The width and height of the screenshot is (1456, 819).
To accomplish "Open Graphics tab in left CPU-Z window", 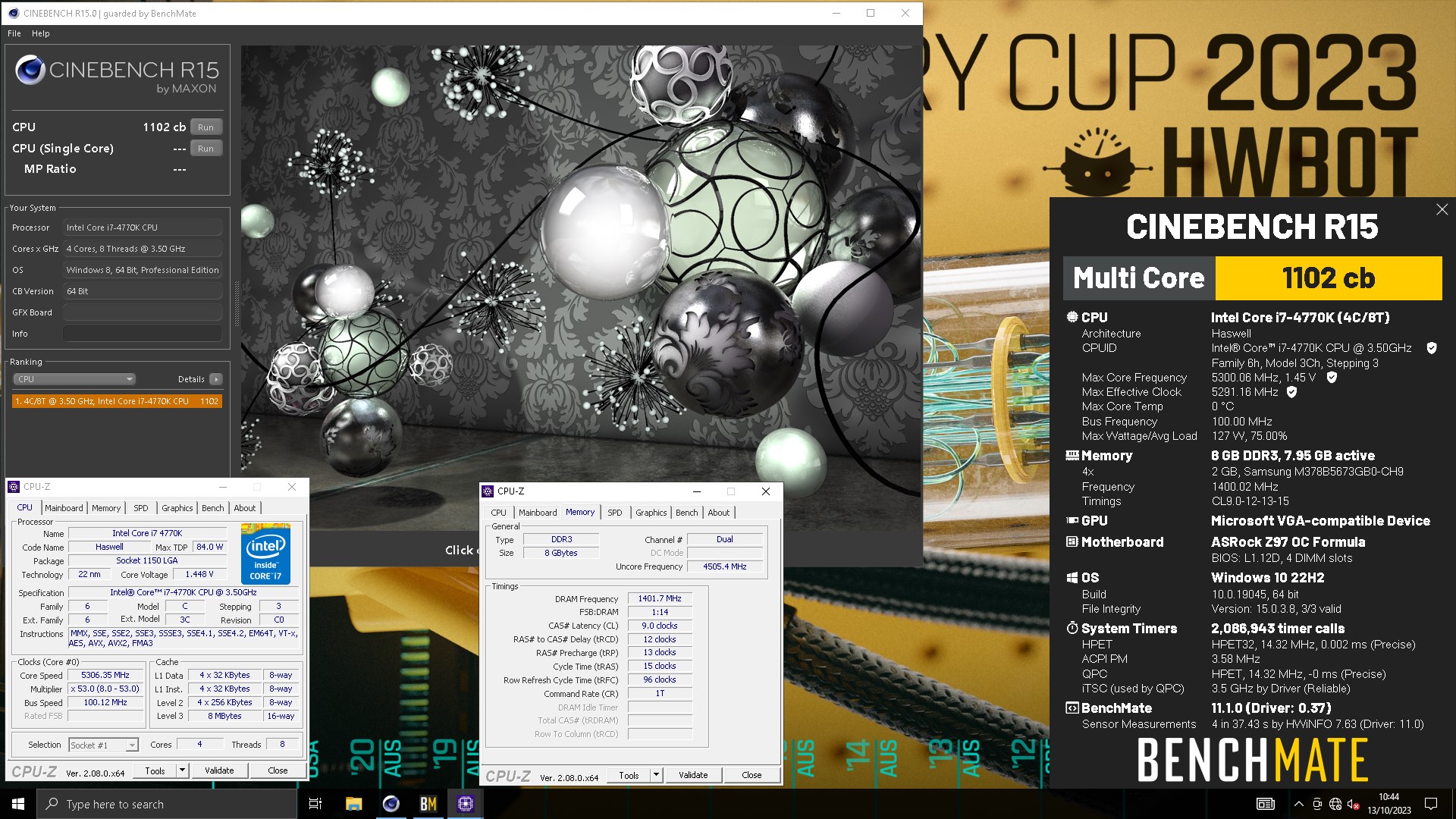I will [x=177, y=508].
